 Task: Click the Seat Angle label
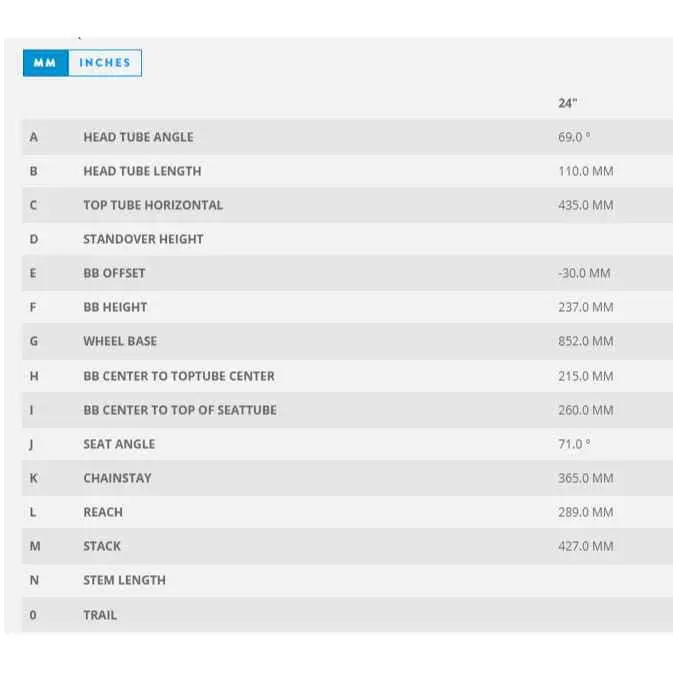point(119,444)
